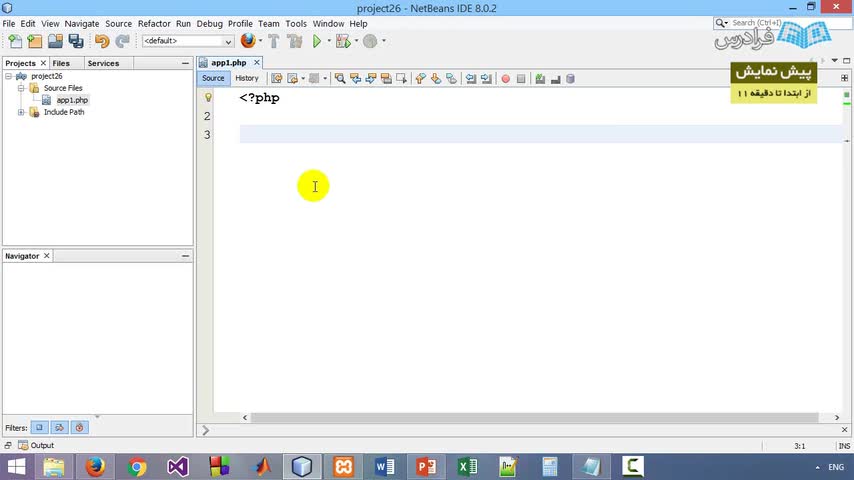Image resolution: width=854 pixels, height=480 pixels.
Task: Close the Navigator panel tab
Action: [x=47, y=256]
